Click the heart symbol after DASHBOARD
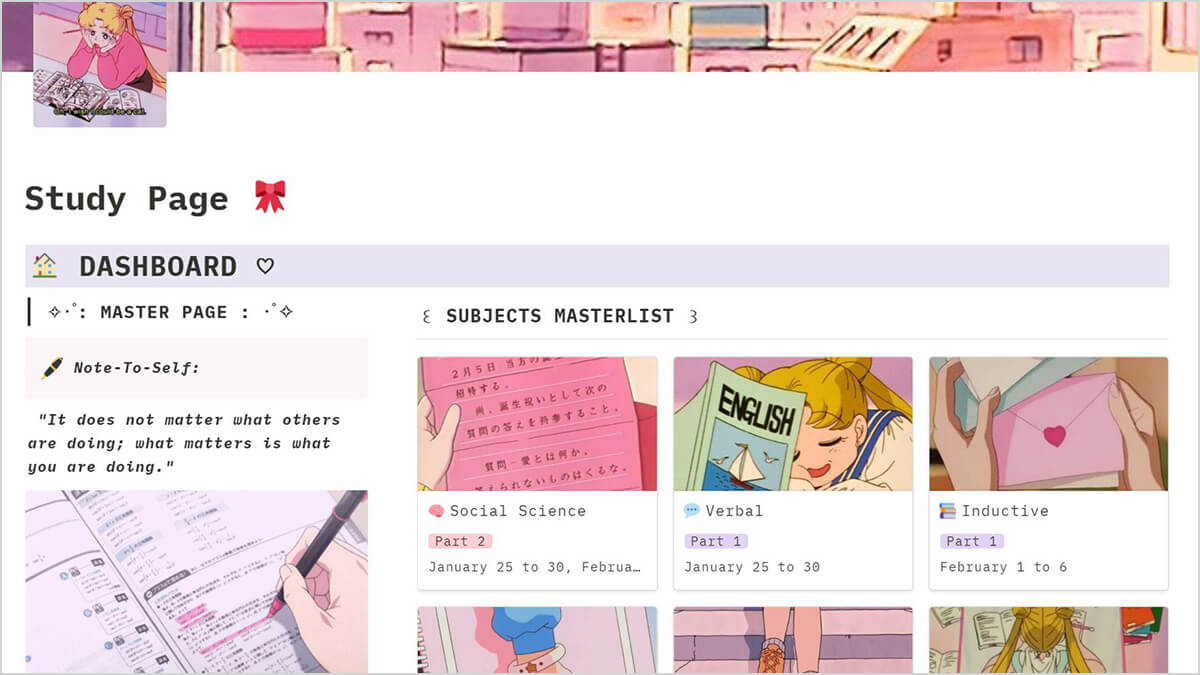1200x675 pixels. [x=265, y=267]
